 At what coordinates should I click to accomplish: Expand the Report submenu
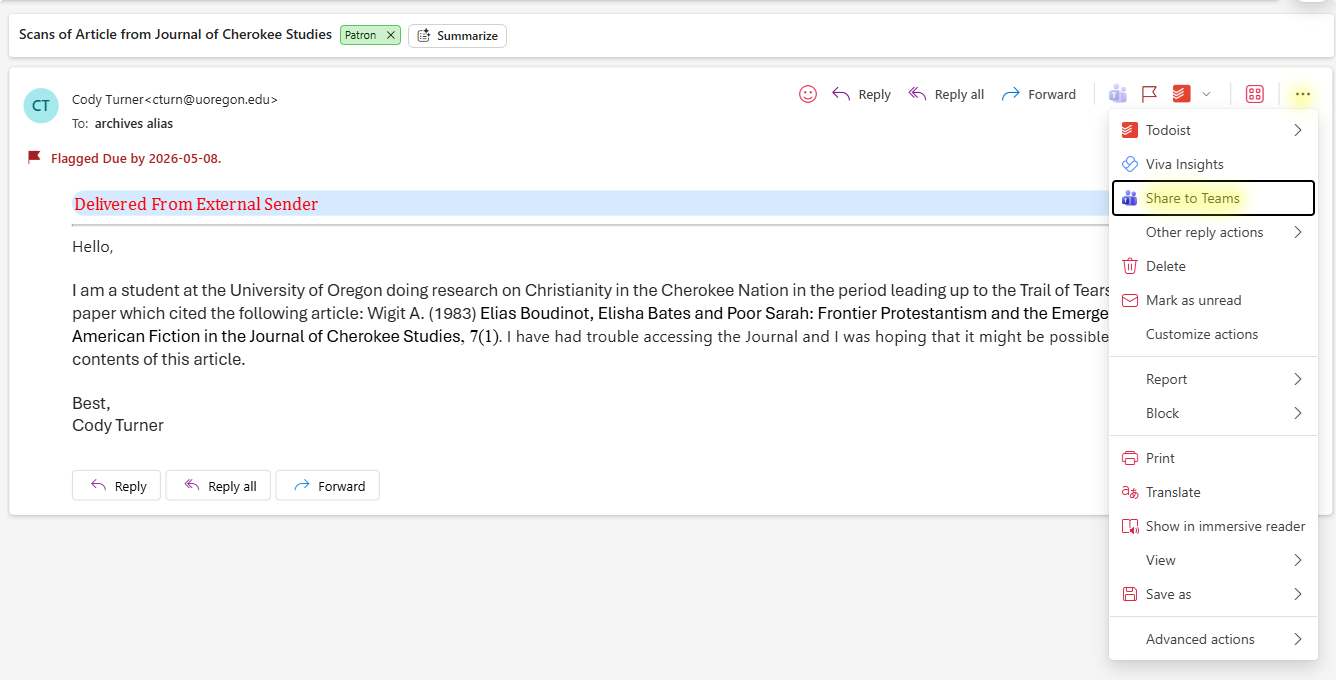point(1213,379)
